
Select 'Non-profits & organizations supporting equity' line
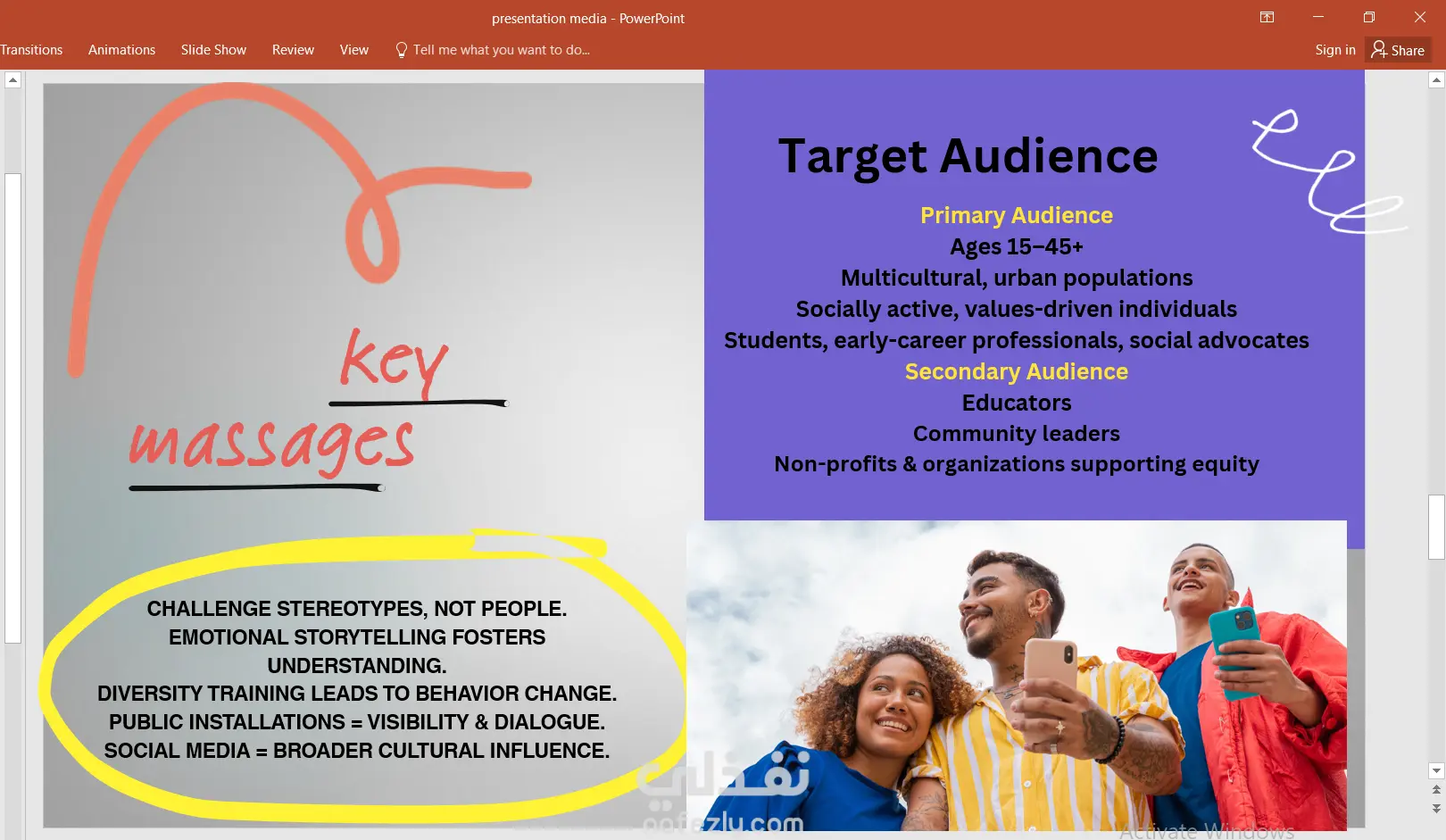click(x=1017, y=464)
